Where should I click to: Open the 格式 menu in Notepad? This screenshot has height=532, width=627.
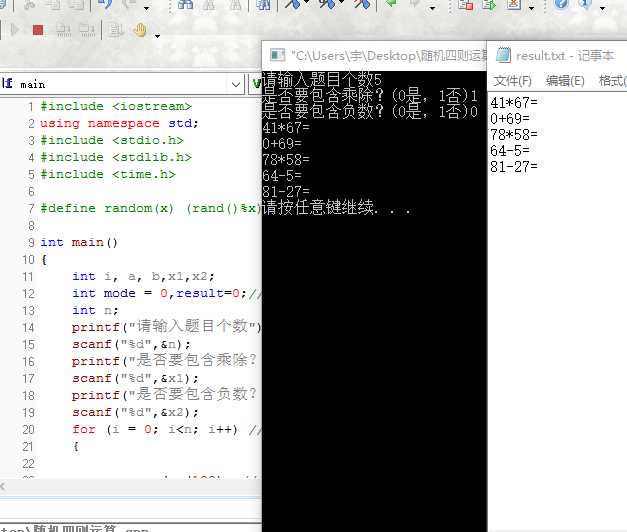click(613, 81)
